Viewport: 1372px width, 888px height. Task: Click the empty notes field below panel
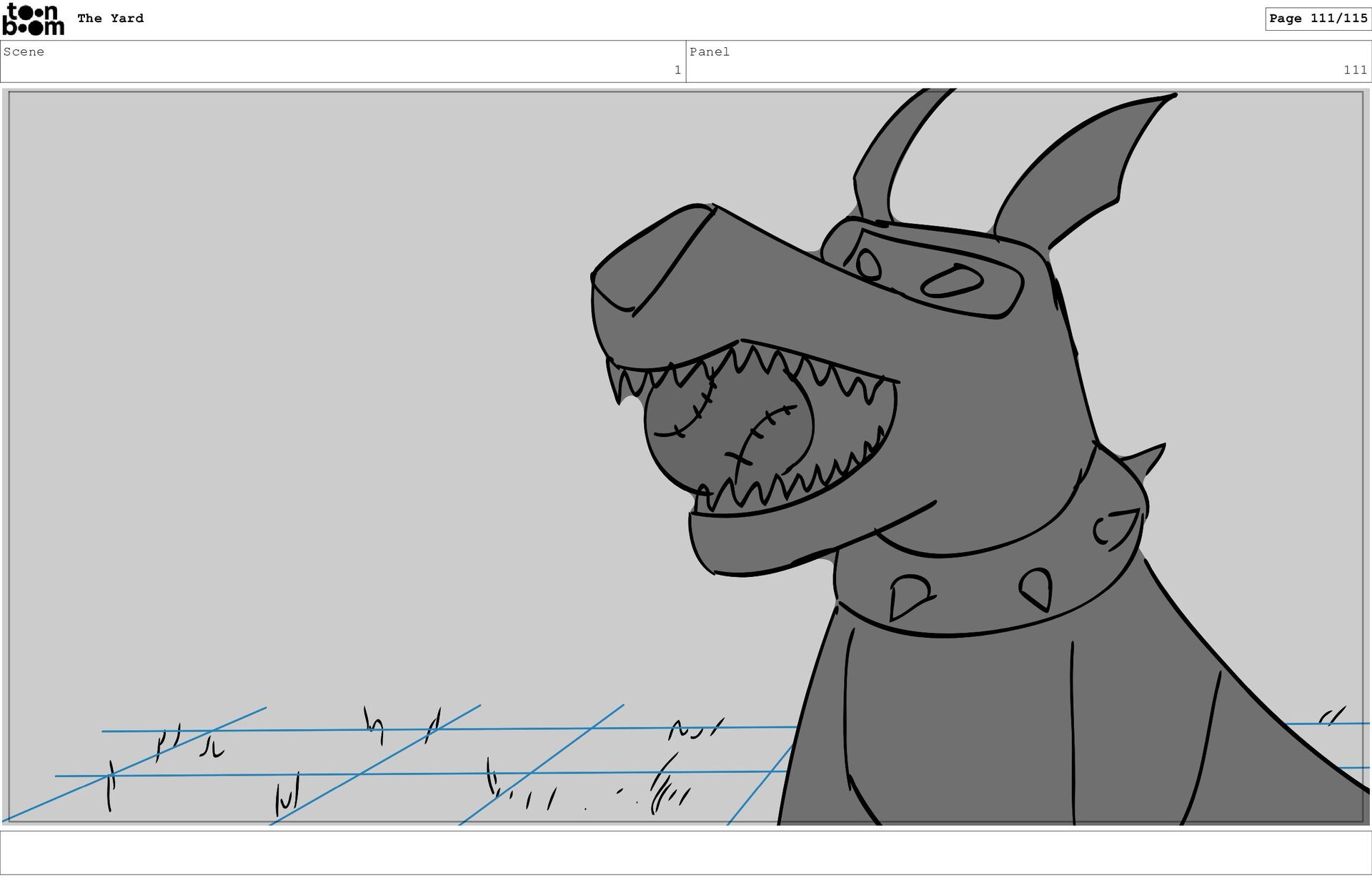(x=685, y=852)
